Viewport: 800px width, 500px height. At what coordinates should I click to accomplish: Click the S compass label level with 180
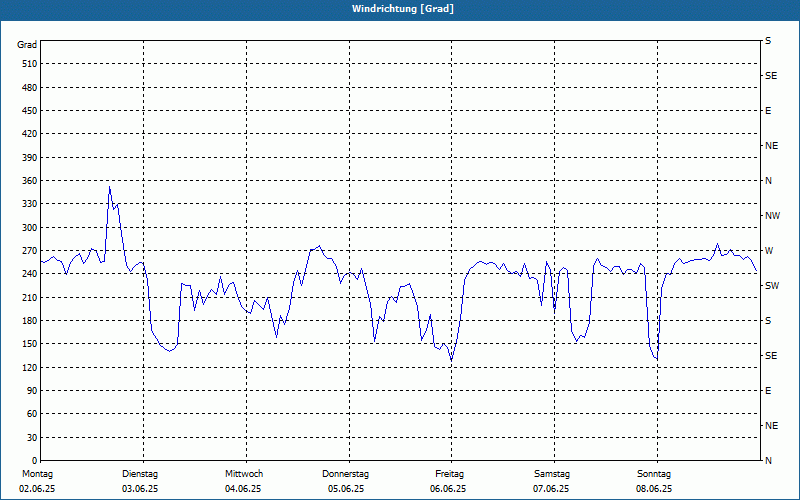pos(768,321)
